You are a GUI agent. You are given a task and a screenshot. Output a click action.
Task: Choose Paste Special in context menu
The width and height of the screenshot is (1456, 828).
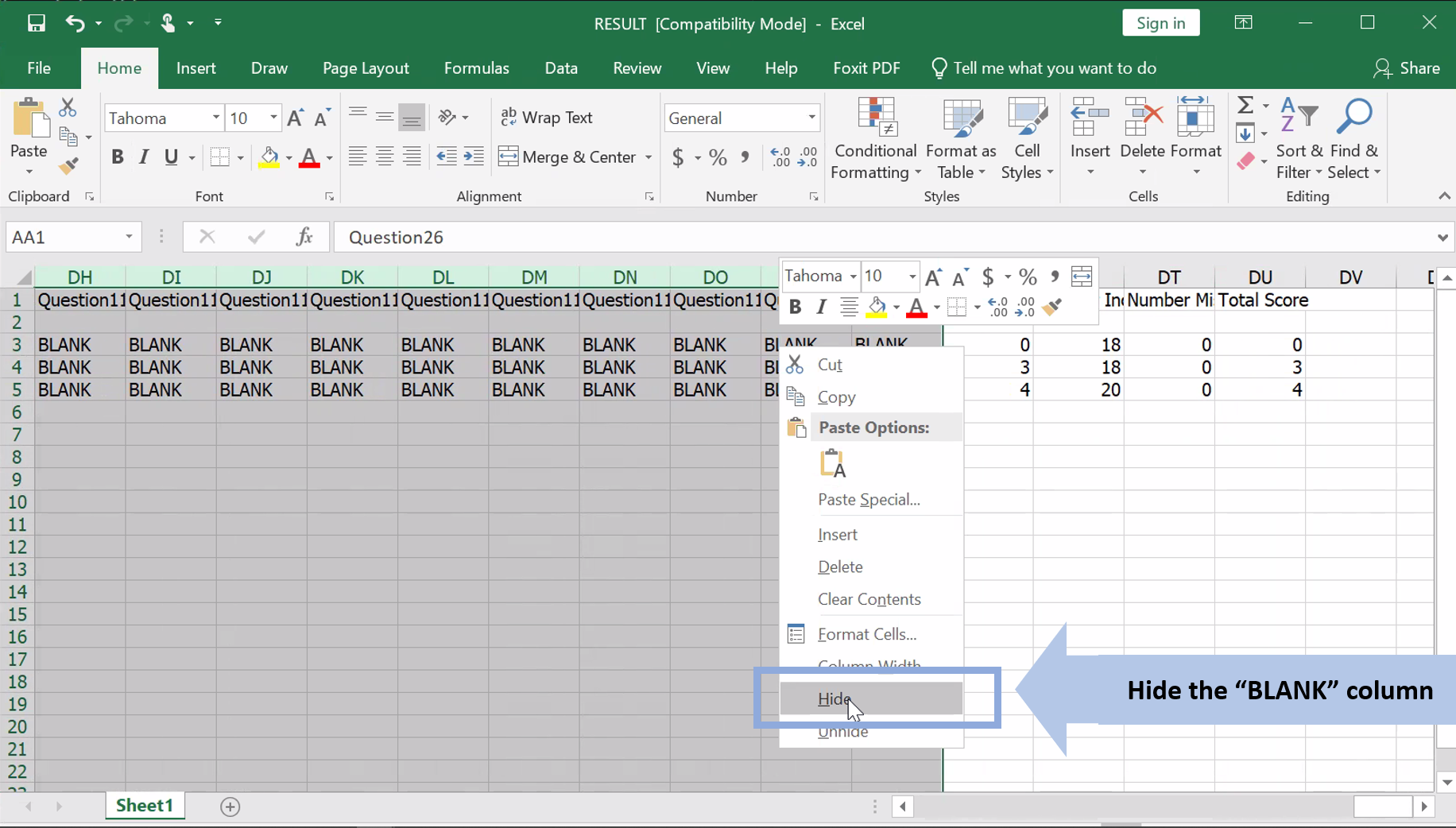click(871, 499)
